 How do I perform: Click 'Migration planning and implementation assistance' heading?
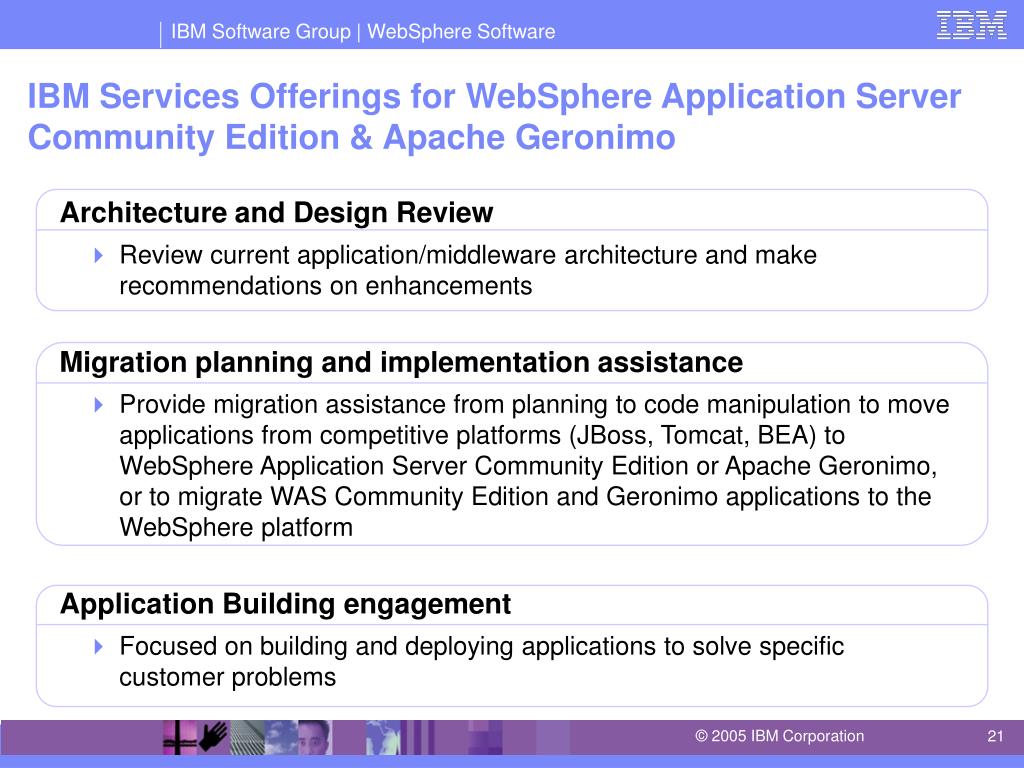pyautogui.click(x=401, y=362)
